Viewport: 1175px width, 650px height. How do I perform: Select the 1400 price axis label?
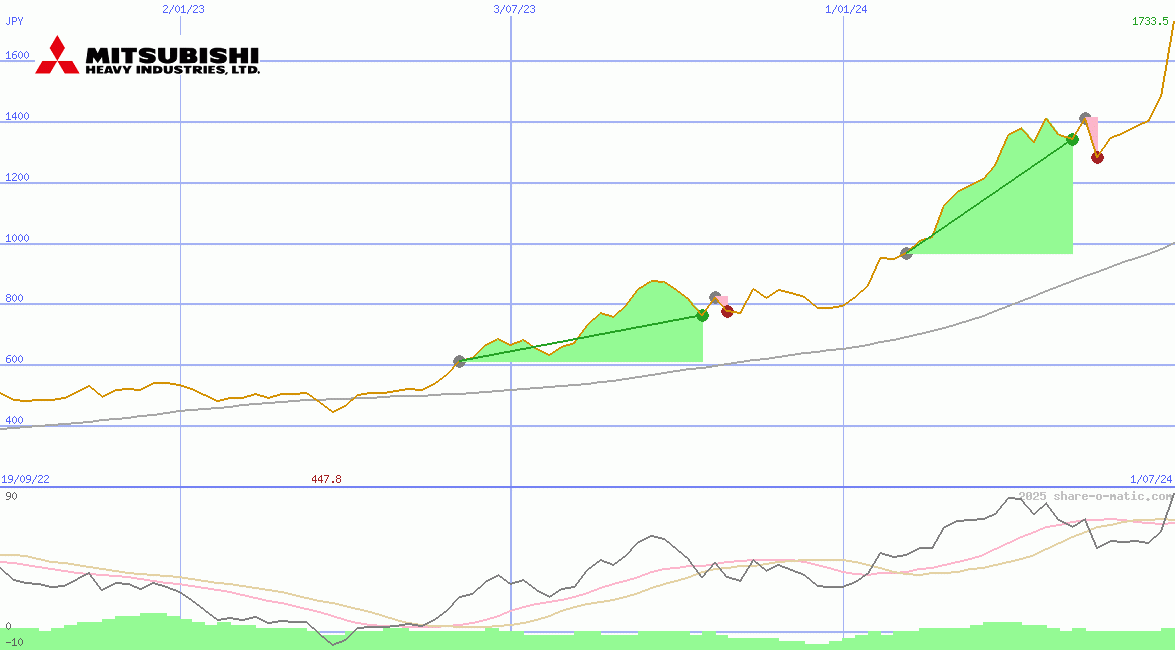click(x=17, y=116)
